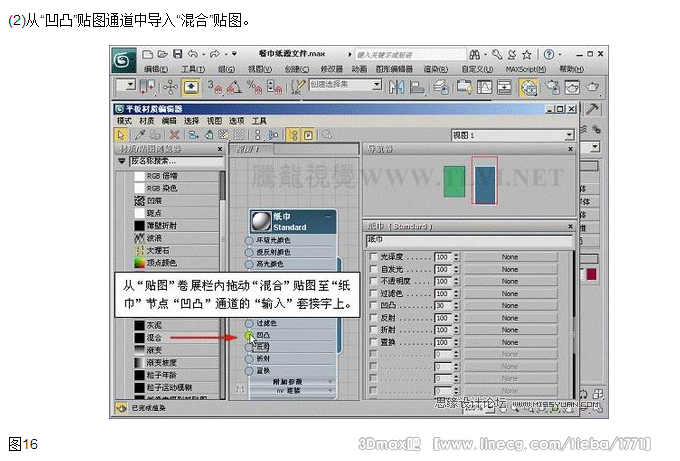Select the pick tool arrow in material editor
Screen dimensions: 680x461
[x=122, y=133]
